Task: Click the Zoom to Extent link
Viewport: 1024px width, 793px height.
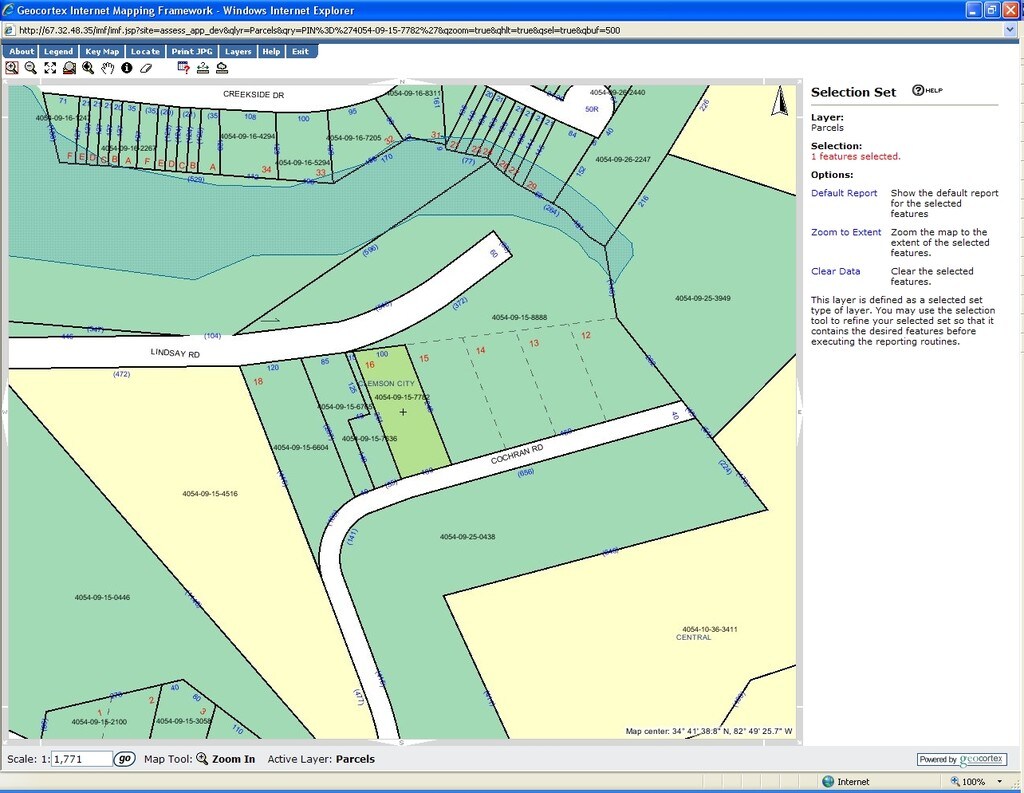Action: coord(846,232)
